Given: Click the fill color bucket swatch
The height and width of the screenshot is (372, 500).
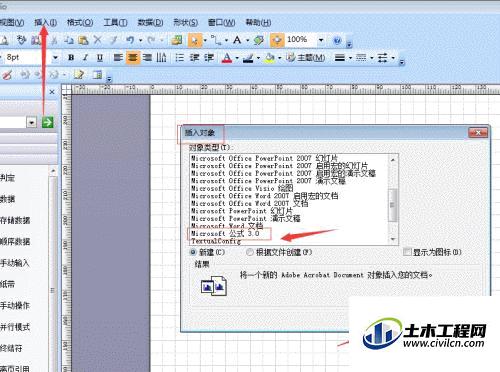Looking at the screenshot, I should tap(269, 58).
